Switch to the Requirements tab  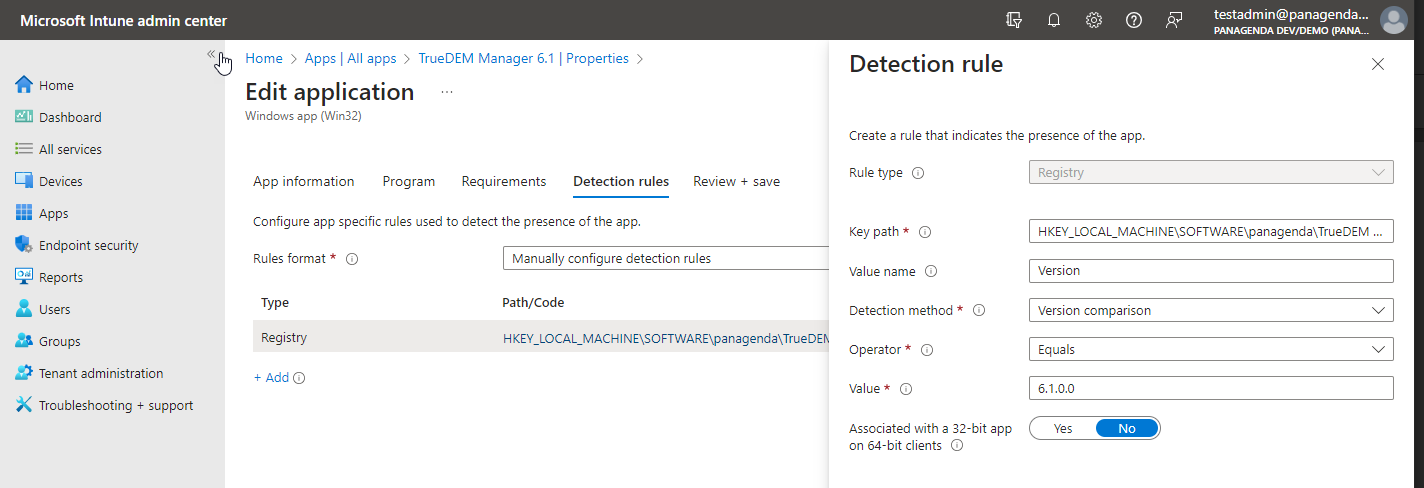[x=503, y=181]
